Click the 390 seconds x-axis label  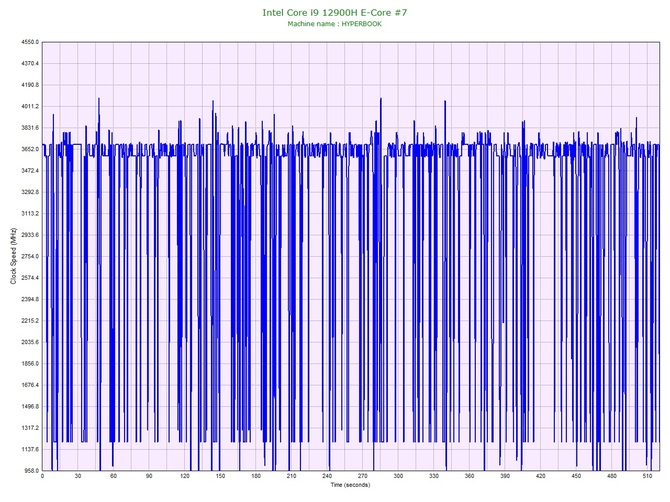[505, 476]
